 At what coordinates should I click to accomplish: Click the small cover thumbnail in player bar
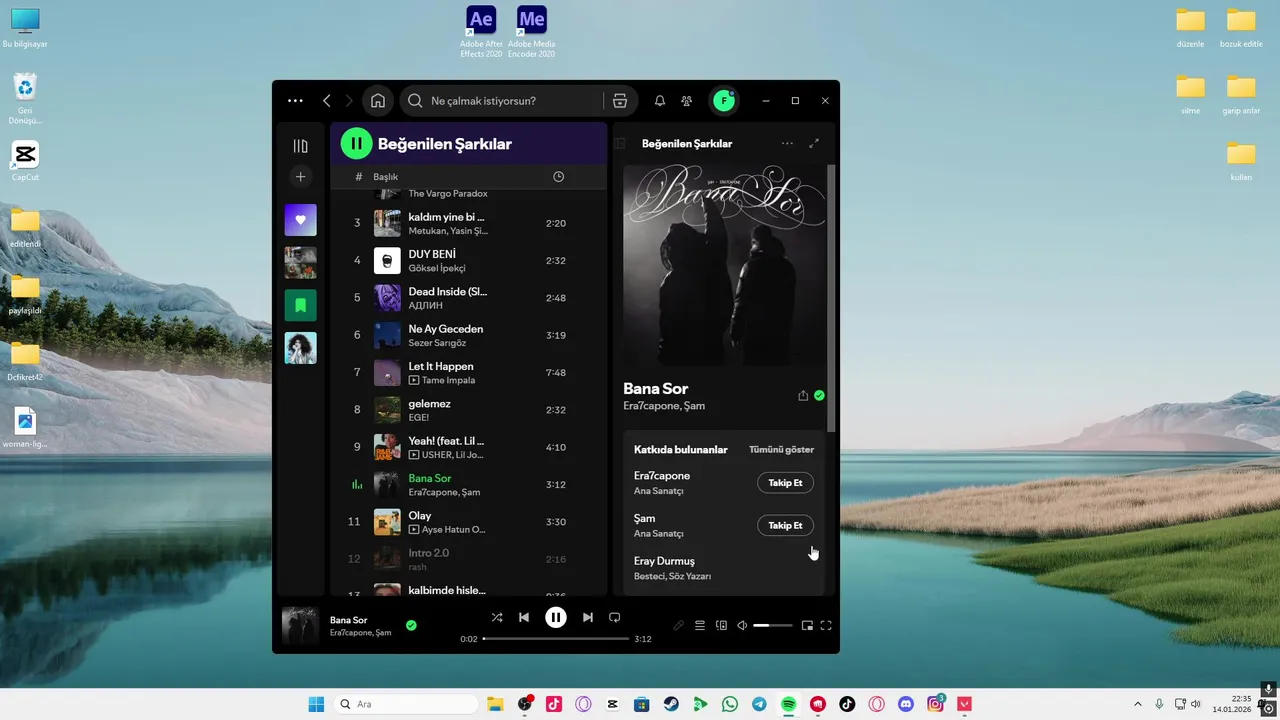[x=300, y=626]
